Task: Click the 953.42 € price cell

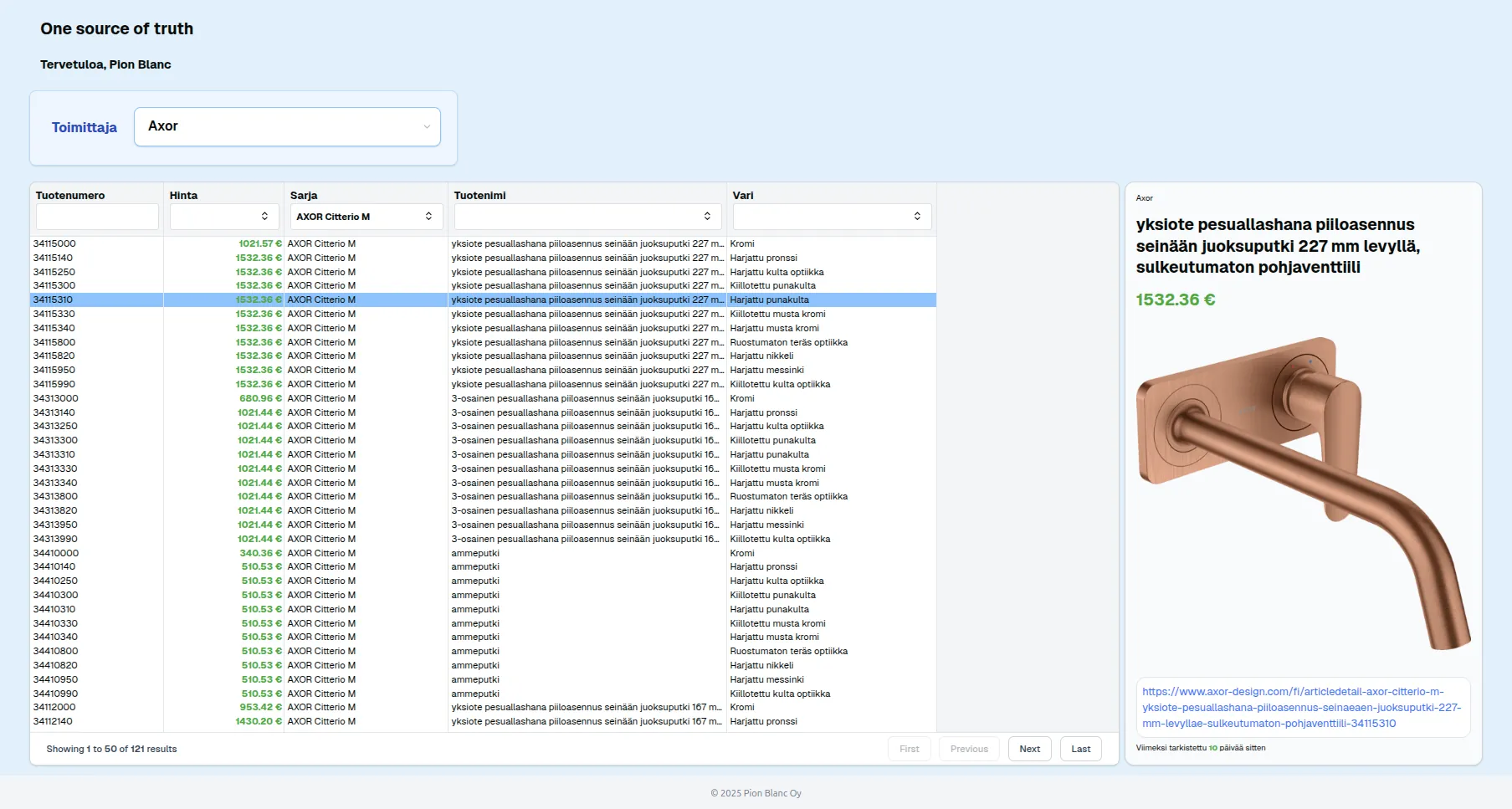Action: [261, 708]
